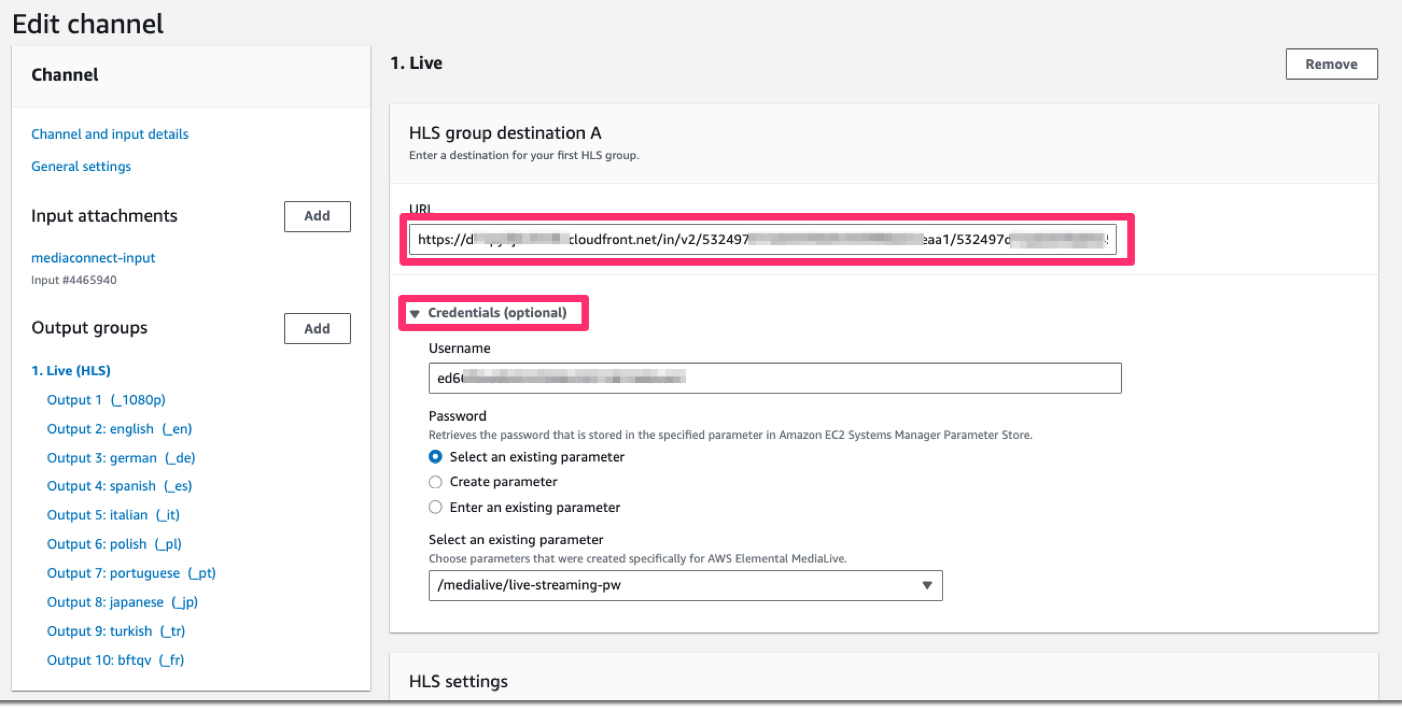Focus the Username text field
1402x711 pixels.
pos(774,378)
